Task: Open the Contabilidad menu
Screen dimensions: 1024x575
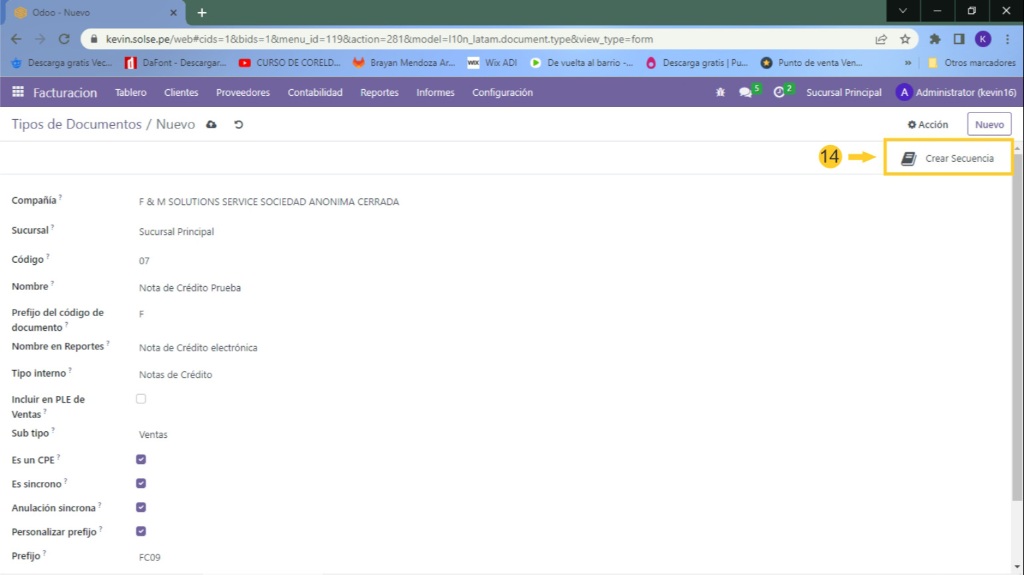Action: (315, 93)
